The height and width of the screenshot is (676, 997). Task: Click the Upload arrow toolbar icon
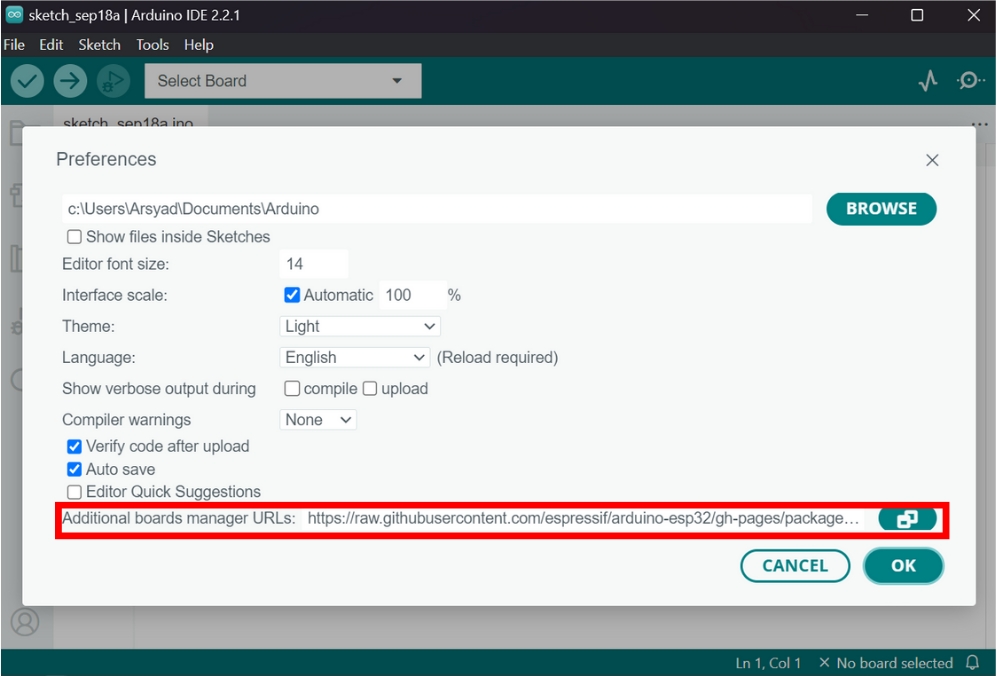[x=70, y=81]
